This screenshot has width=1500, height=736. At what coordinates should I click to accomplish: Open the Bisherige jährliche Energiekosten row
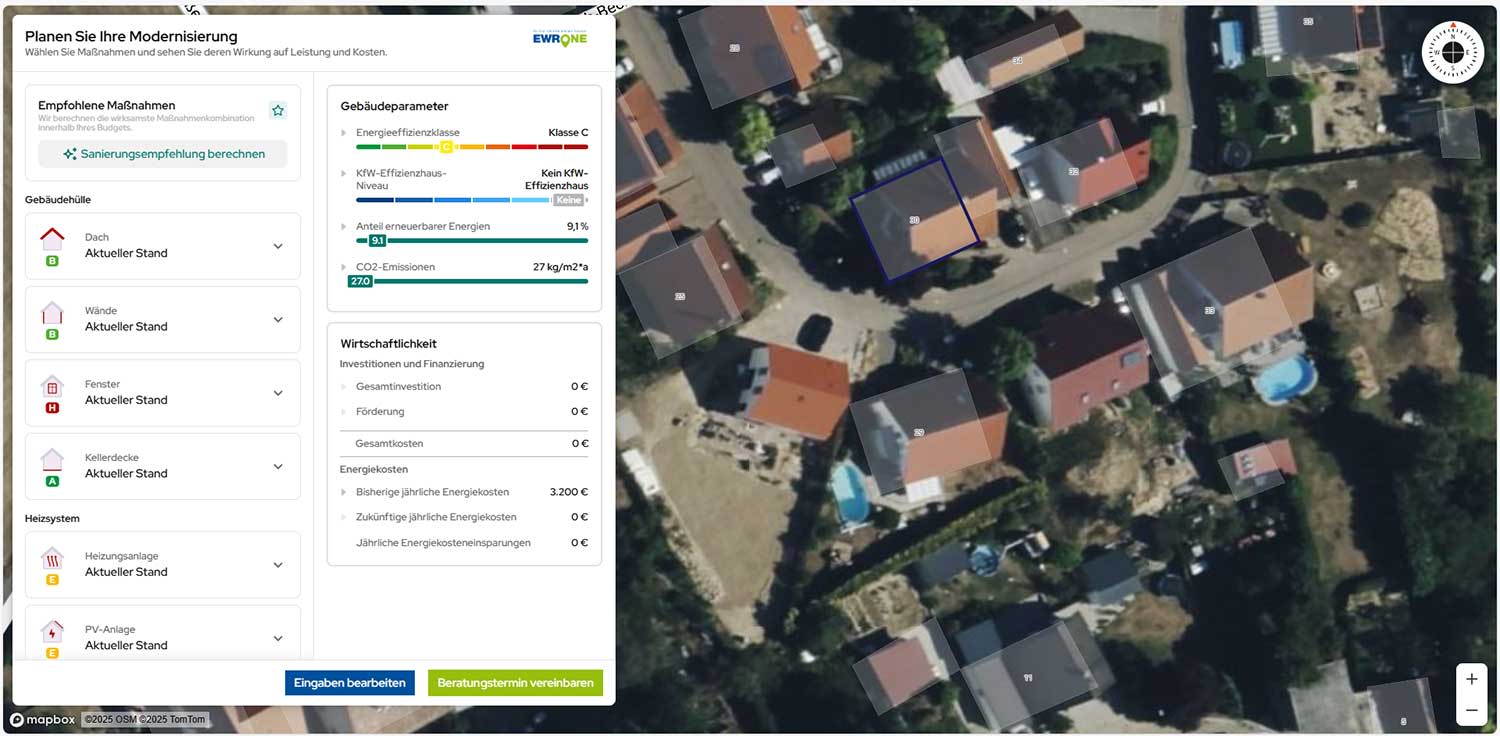(345, 491)
